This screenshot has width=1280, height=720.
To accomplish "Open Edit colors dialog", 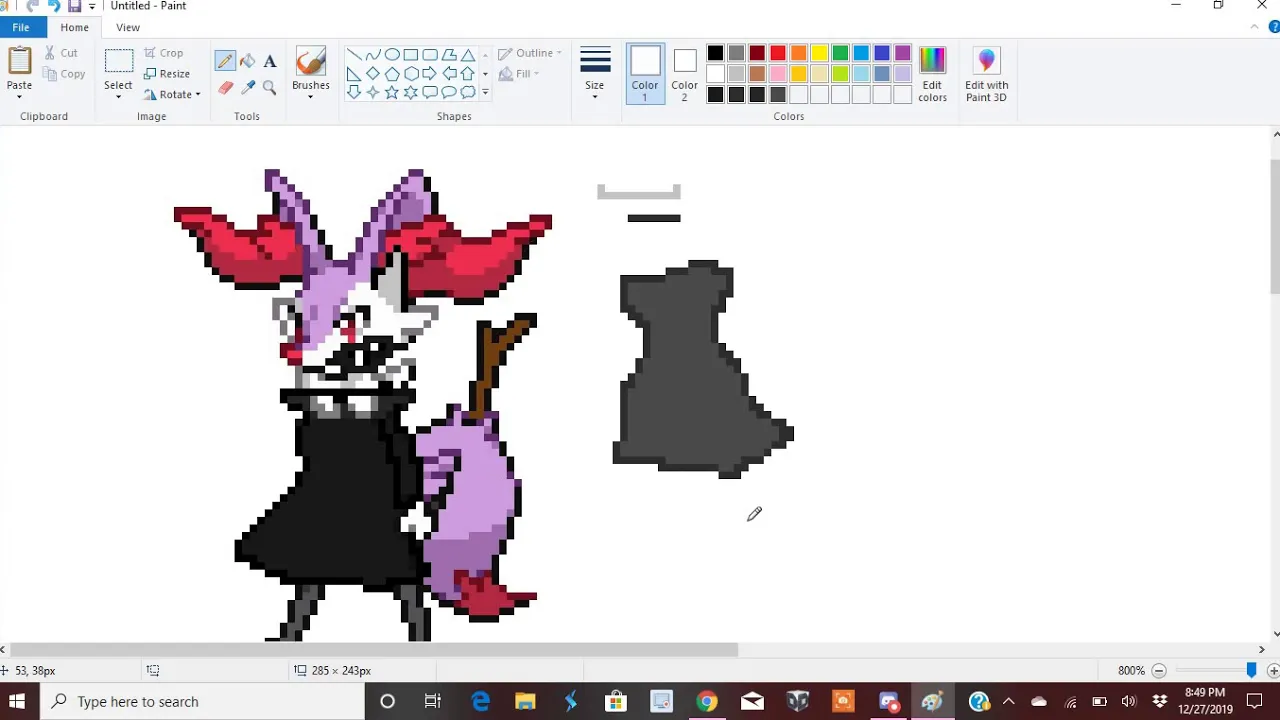I will 932,73.
